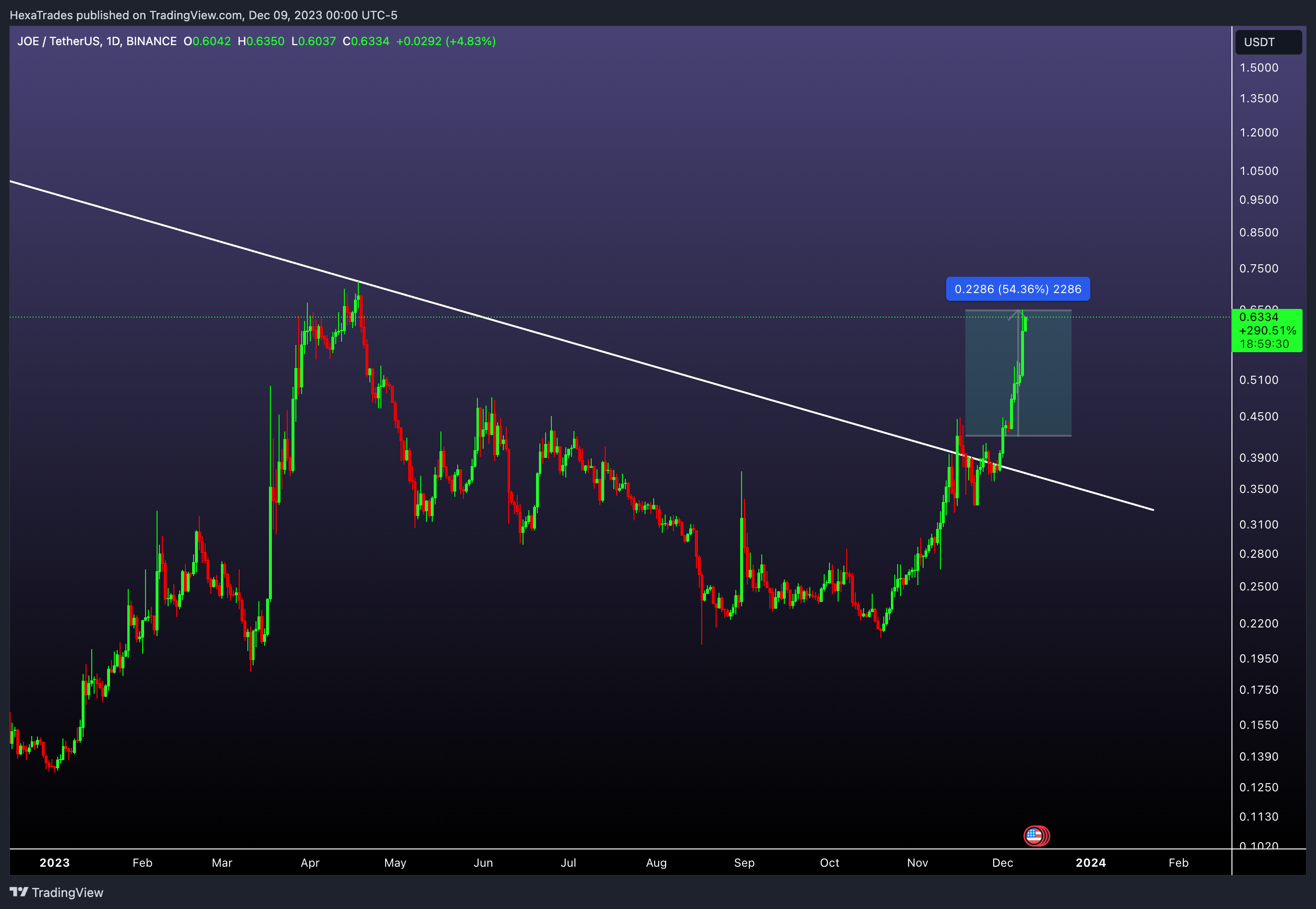
Task: Click the high value H0.6350
Action: (x=261, y=41)
